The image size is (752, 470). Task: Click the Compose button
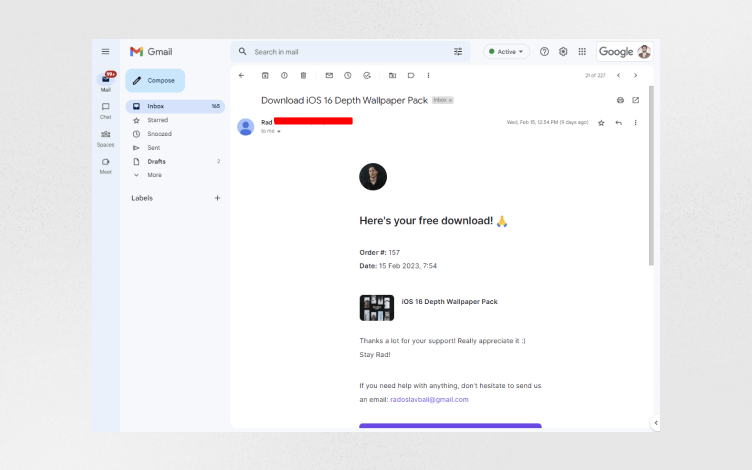point(155,81)
